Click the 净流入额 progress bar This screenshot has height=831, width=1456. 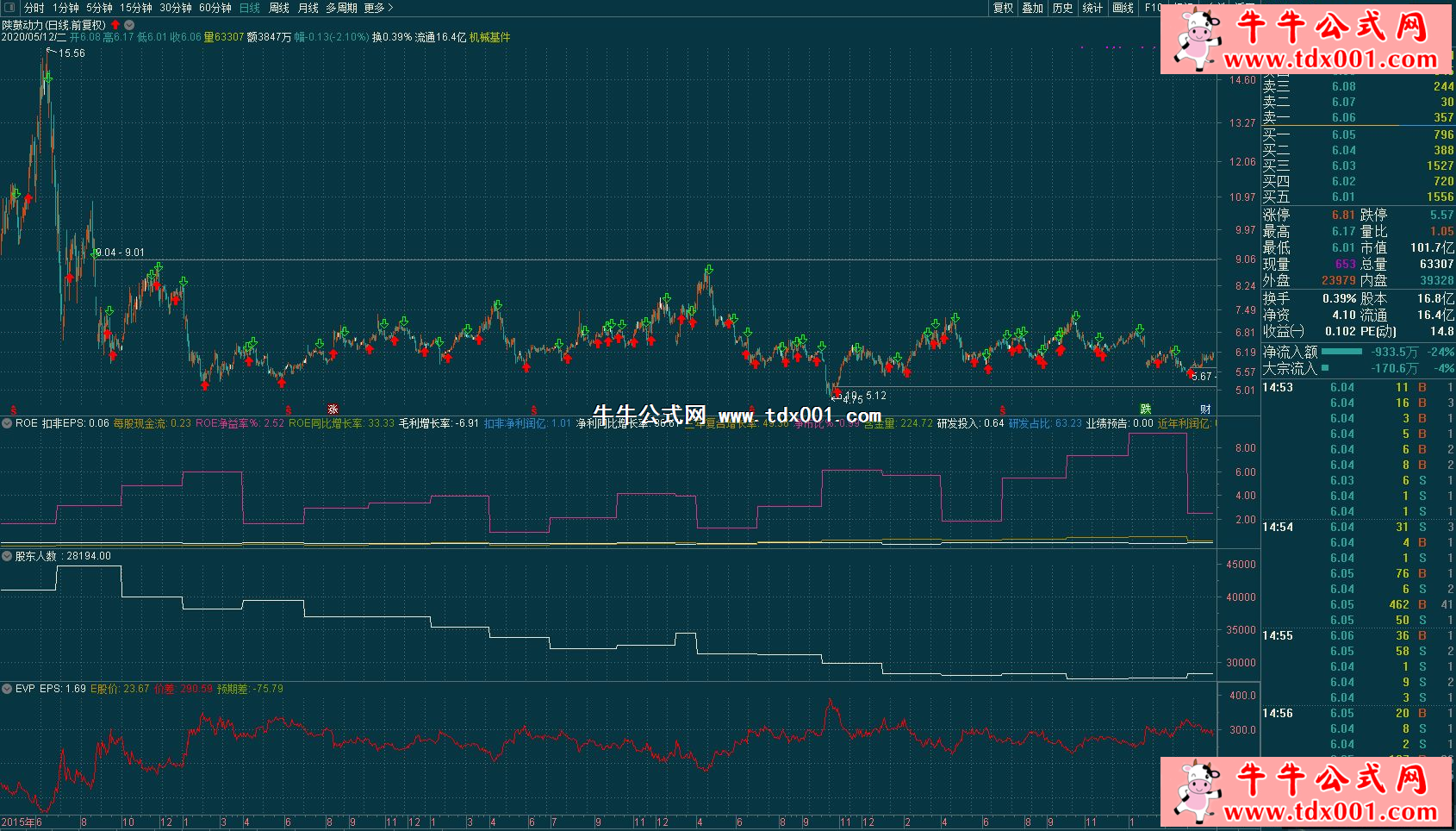click(1341, 352)
